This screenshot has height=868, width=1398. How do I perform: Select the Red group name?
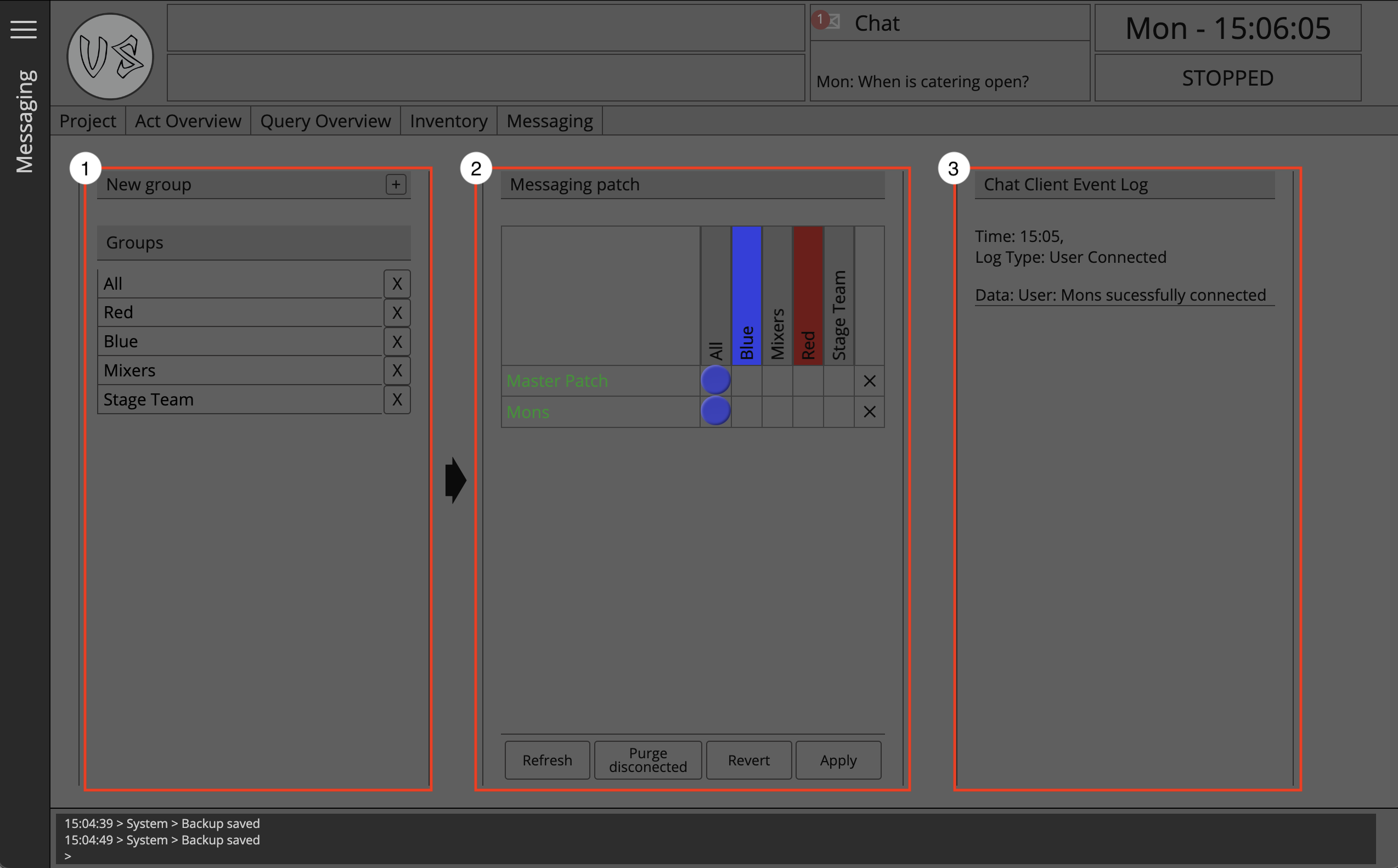coord(240,312)
